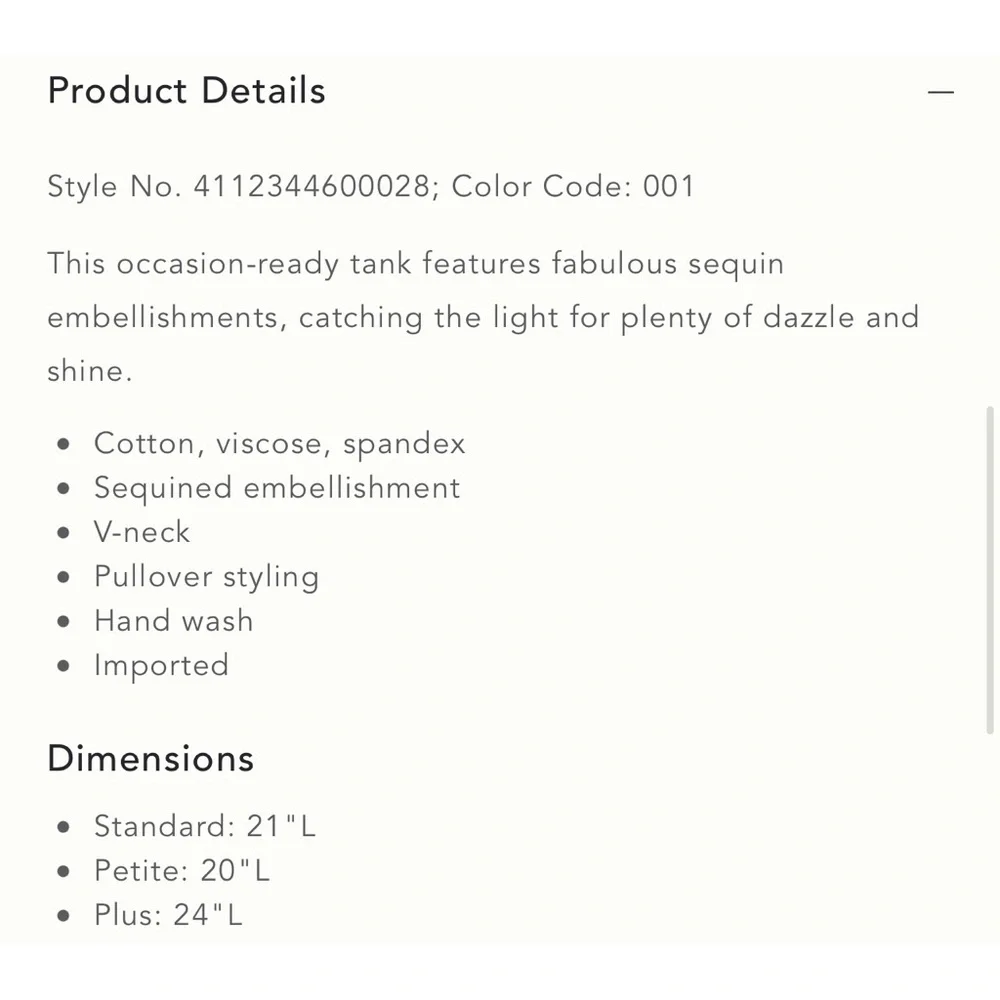This screenshot has width=1000, height=1000.
Task: Select the 'Sequined embellishment' list item
Action: [277, 489]
